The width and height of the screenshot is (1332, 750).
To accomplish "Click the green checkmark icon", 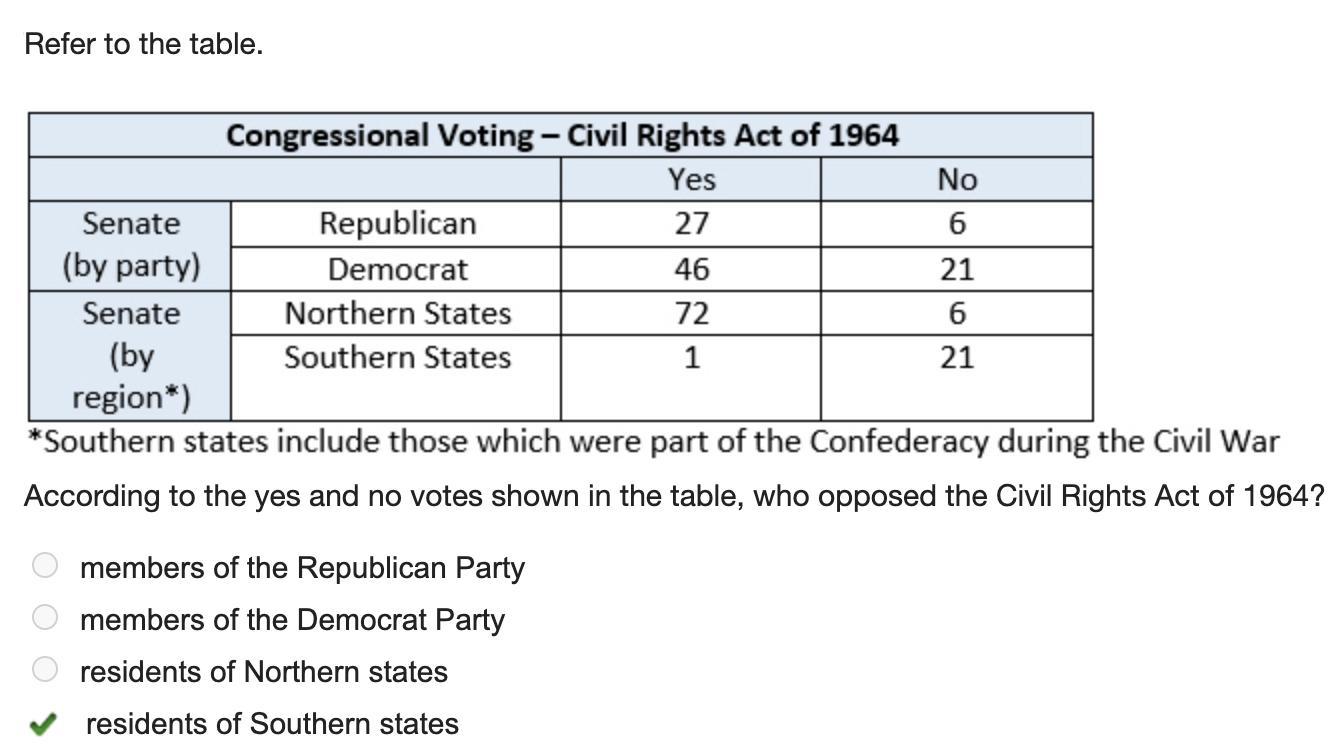I will [42, 724].
